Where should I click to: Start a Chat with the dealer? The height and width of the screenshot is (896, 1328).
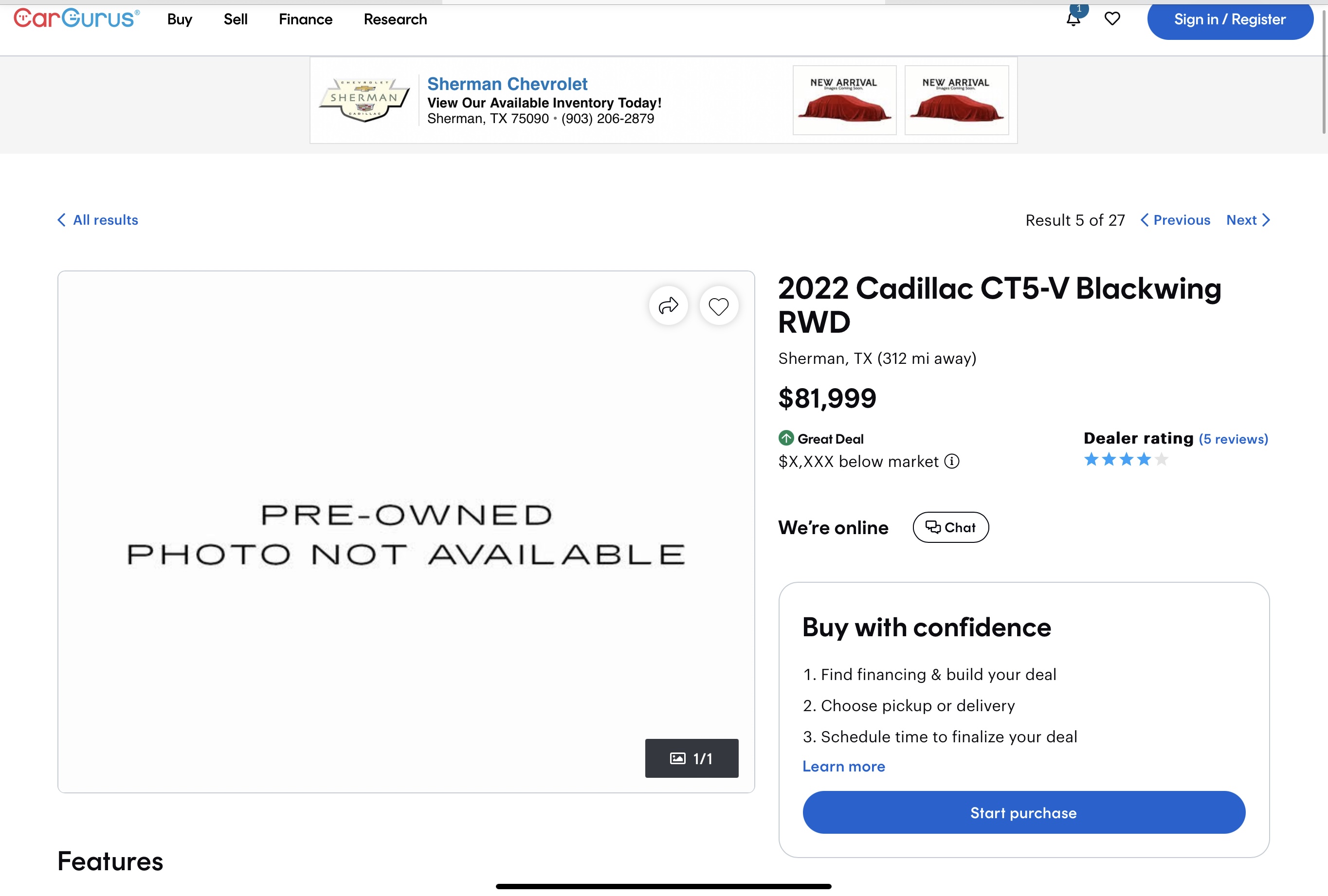click(x=950, y=527)
